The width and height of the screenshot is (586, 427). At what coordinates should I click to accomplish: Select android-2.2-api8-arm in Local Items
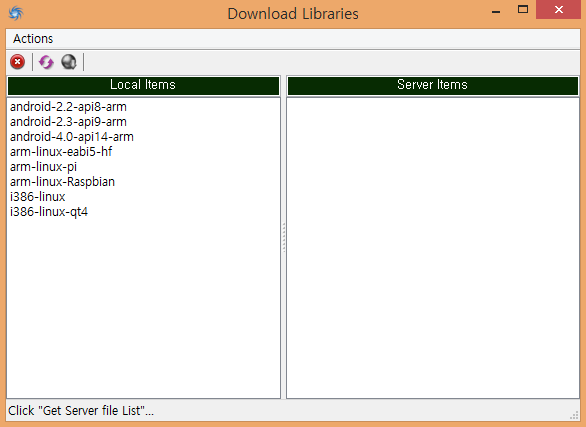pyautogui.click(x=68, y=107)
